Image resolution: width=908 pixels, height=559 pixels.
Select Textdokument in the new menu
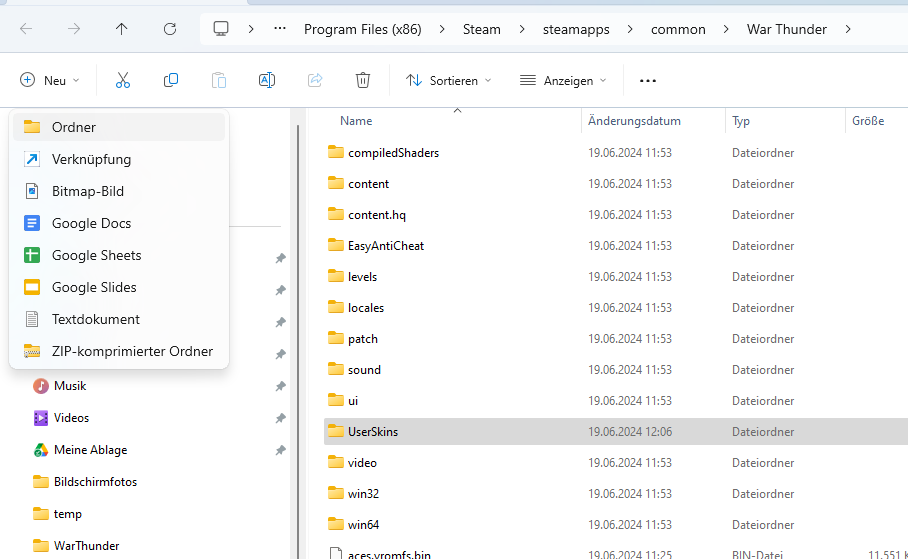click(95, 319)
